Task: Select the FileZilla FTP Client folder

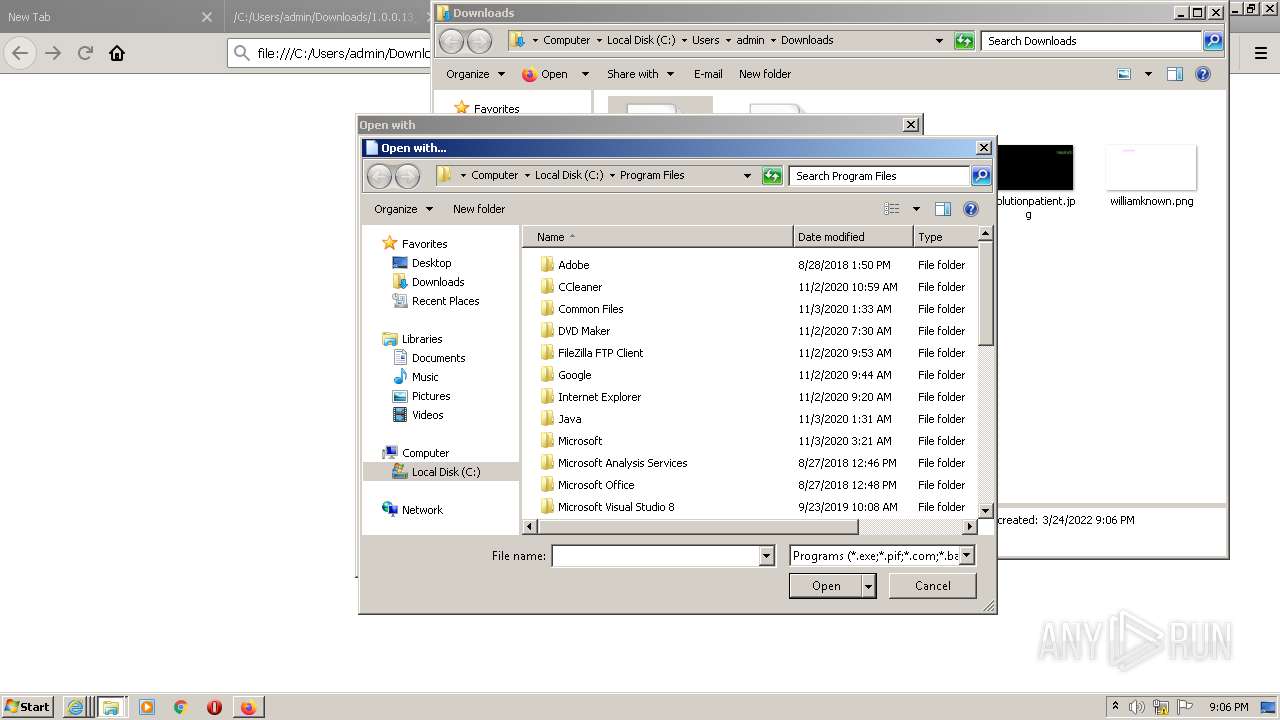Action: point(600,353)
